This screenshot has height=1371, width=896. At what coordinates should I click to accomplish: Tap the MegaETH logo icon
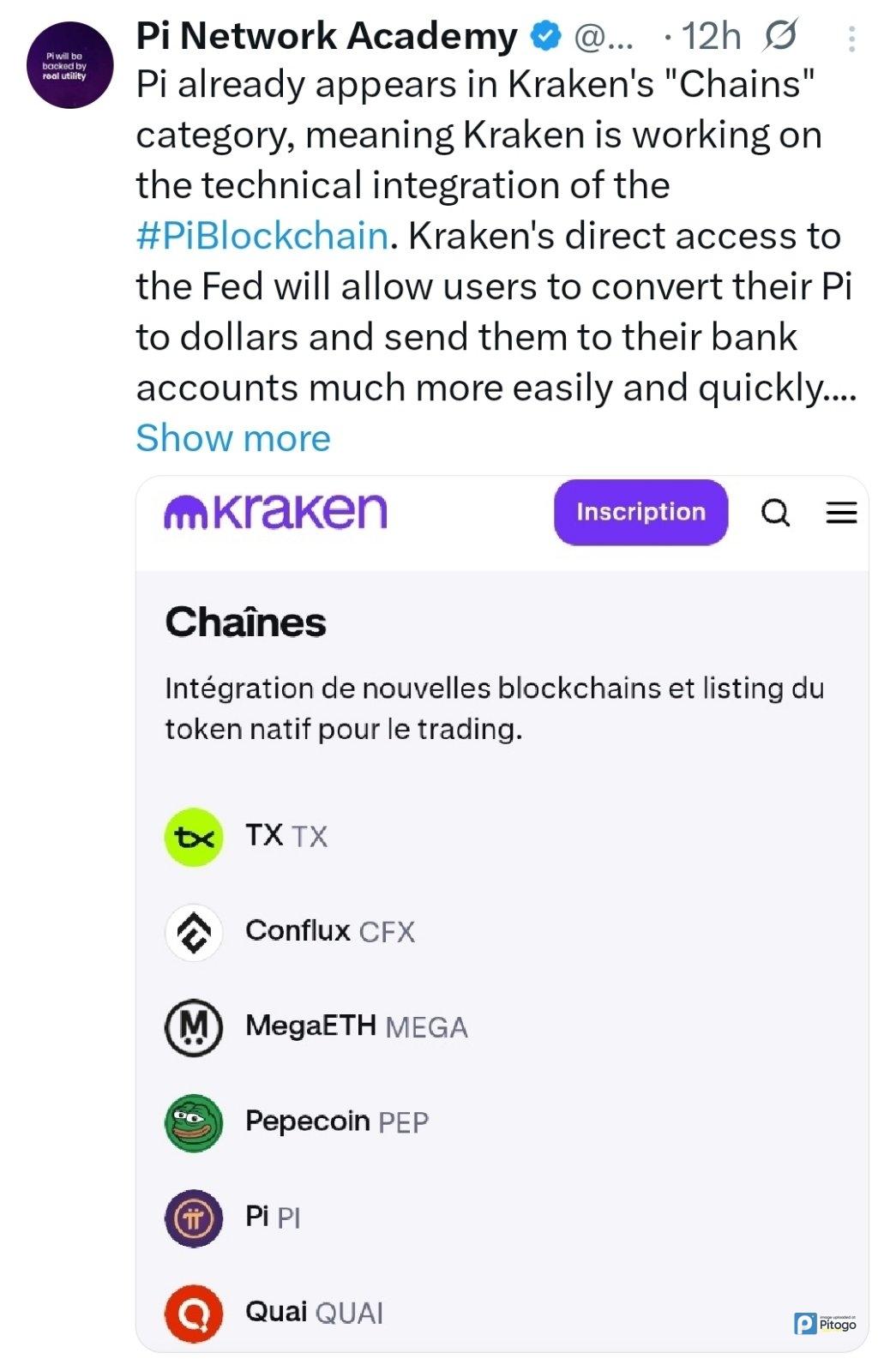pos(194,1027)
